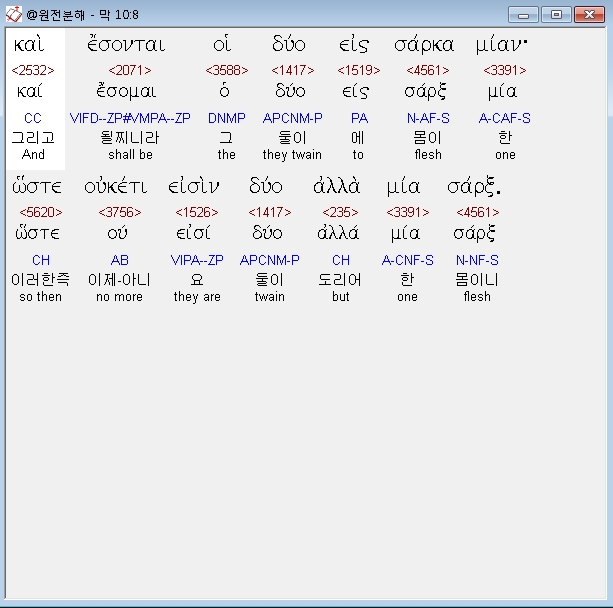This screenshot has width=613, height=608.
Task: Click Strong's number <235>
Action: pyautogui.click(x=340, y=212)
